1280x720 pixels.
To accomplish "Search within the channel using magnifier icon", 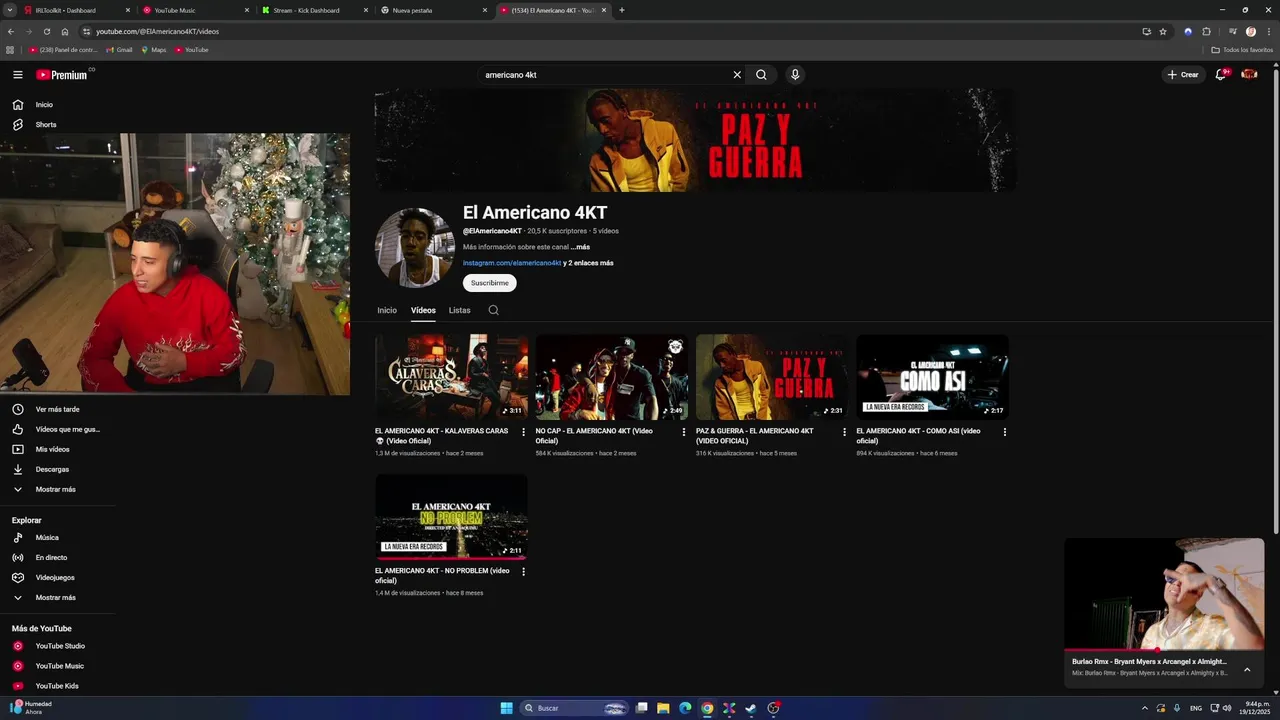I will (x=493, y=310).
